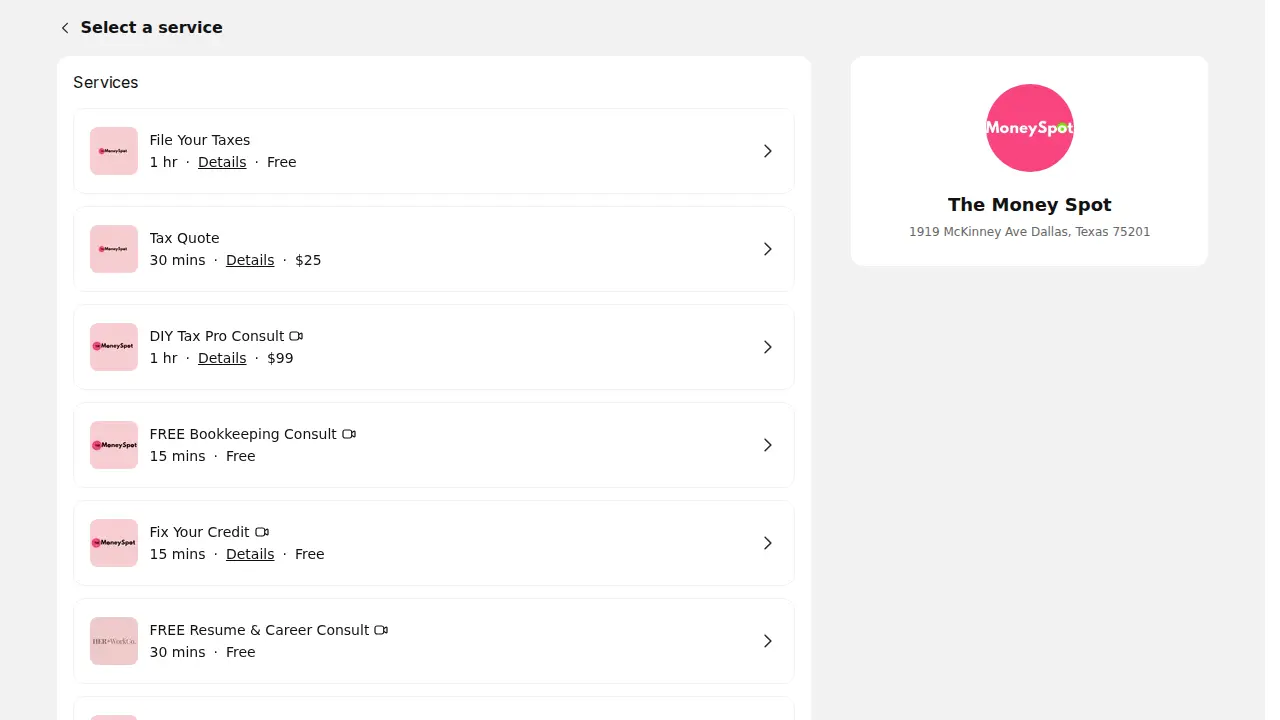Viewport: 1280px width, 720px height.
Task: Click the Fix Your Credit logo thumbnail
Action: point(114,543)
